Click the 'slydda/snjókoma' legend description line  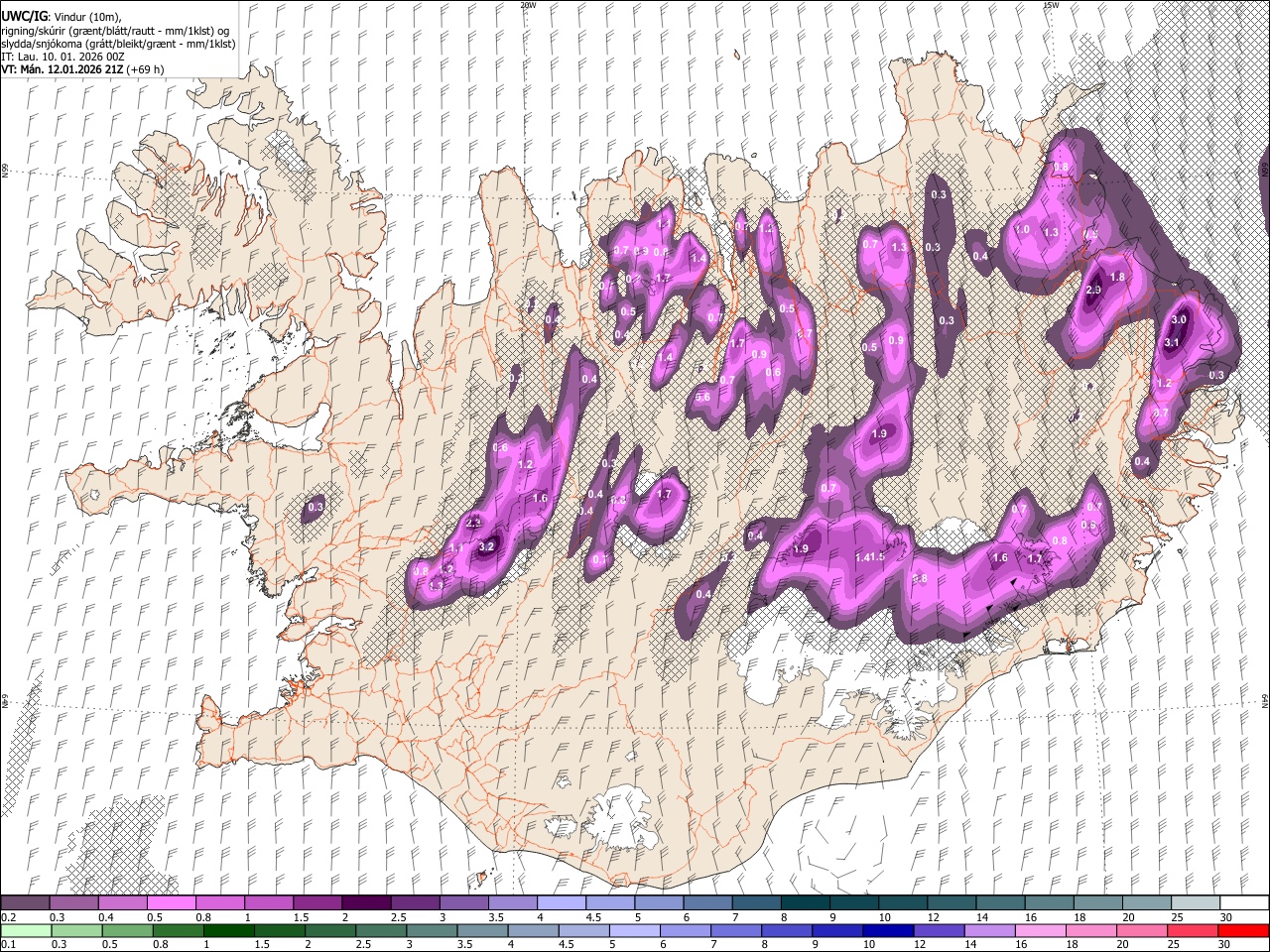(x=118, y=44)
